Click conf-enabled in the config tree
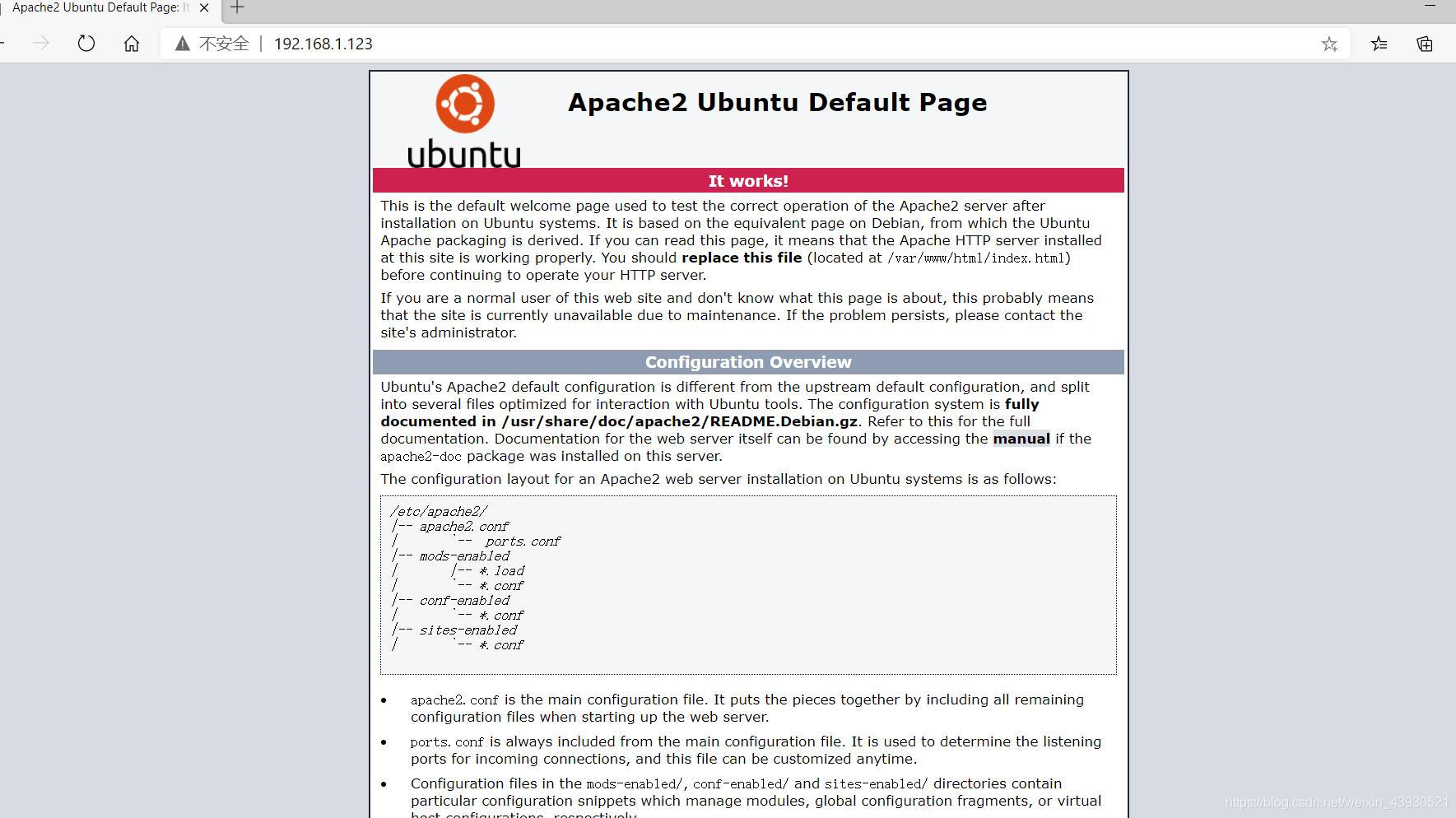1456x818 pixels. [464, 601]
